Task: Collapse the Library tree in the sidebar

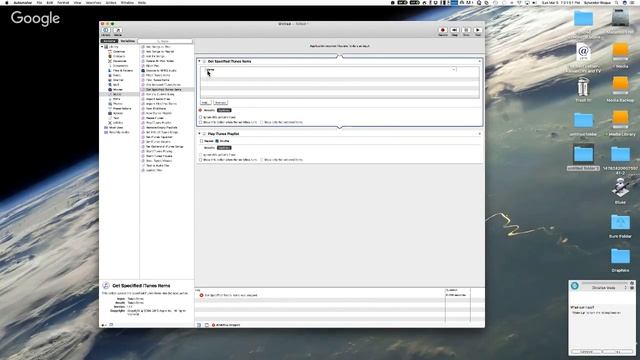Action: (x=102, y=47)
